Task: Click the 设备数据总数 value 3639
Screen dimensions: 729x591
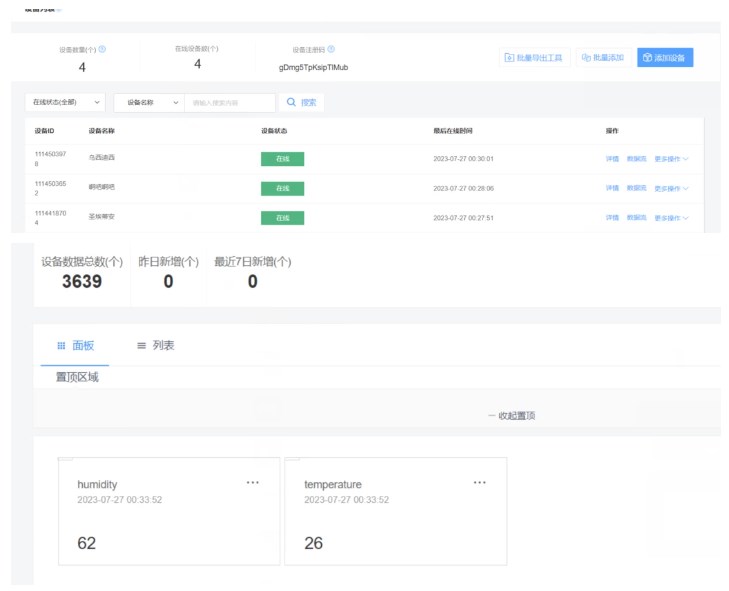Action: point(82,281)
